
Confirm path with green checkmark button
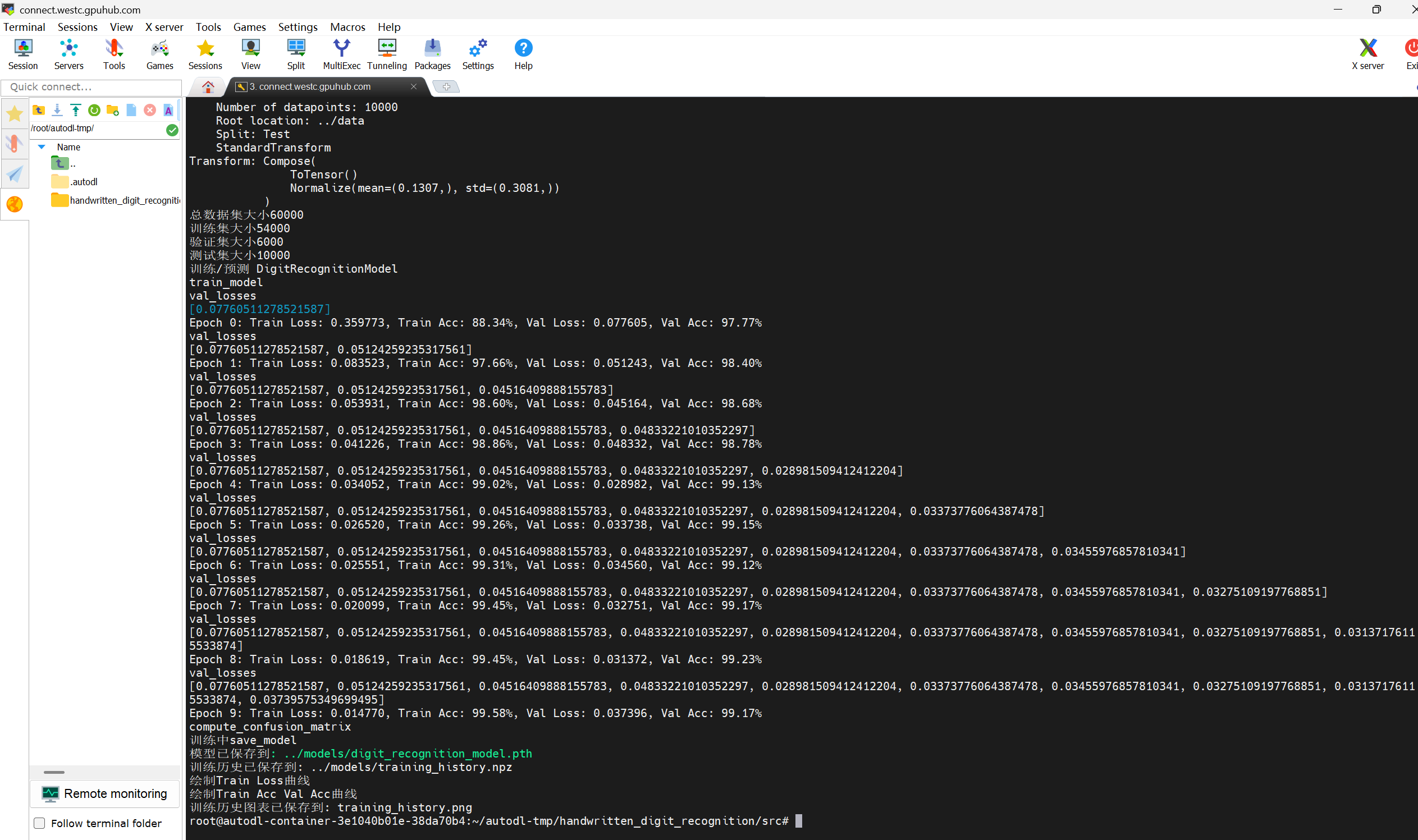(x=172, y=130)
